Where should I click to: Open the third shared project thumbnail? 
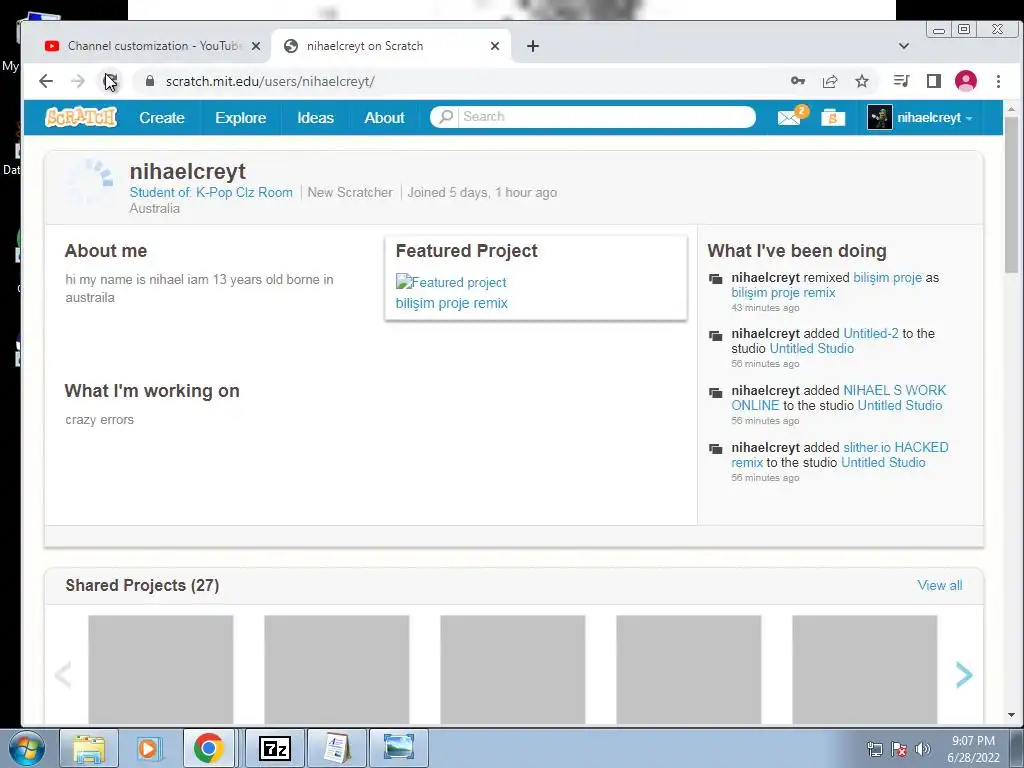513,669
